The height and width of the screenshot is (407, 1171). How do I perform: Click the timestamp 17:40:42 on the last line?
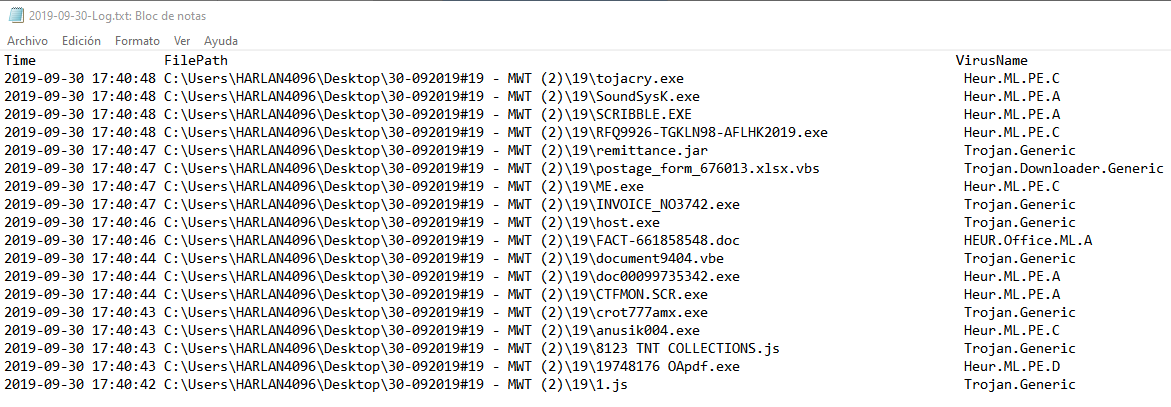(123, 384)
